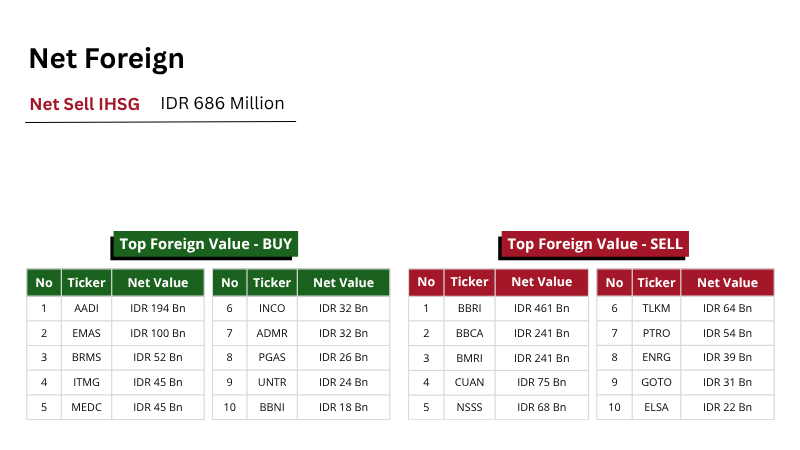Click the IDR 686 Million value
This screenshot has height=450, width=800.
pos(222,104)
